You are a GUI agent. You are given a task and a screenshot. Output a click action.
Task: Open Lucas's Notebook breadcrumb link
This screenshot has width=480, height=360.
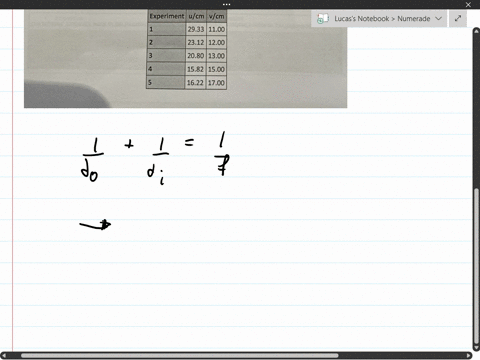(x=361, y=19)
